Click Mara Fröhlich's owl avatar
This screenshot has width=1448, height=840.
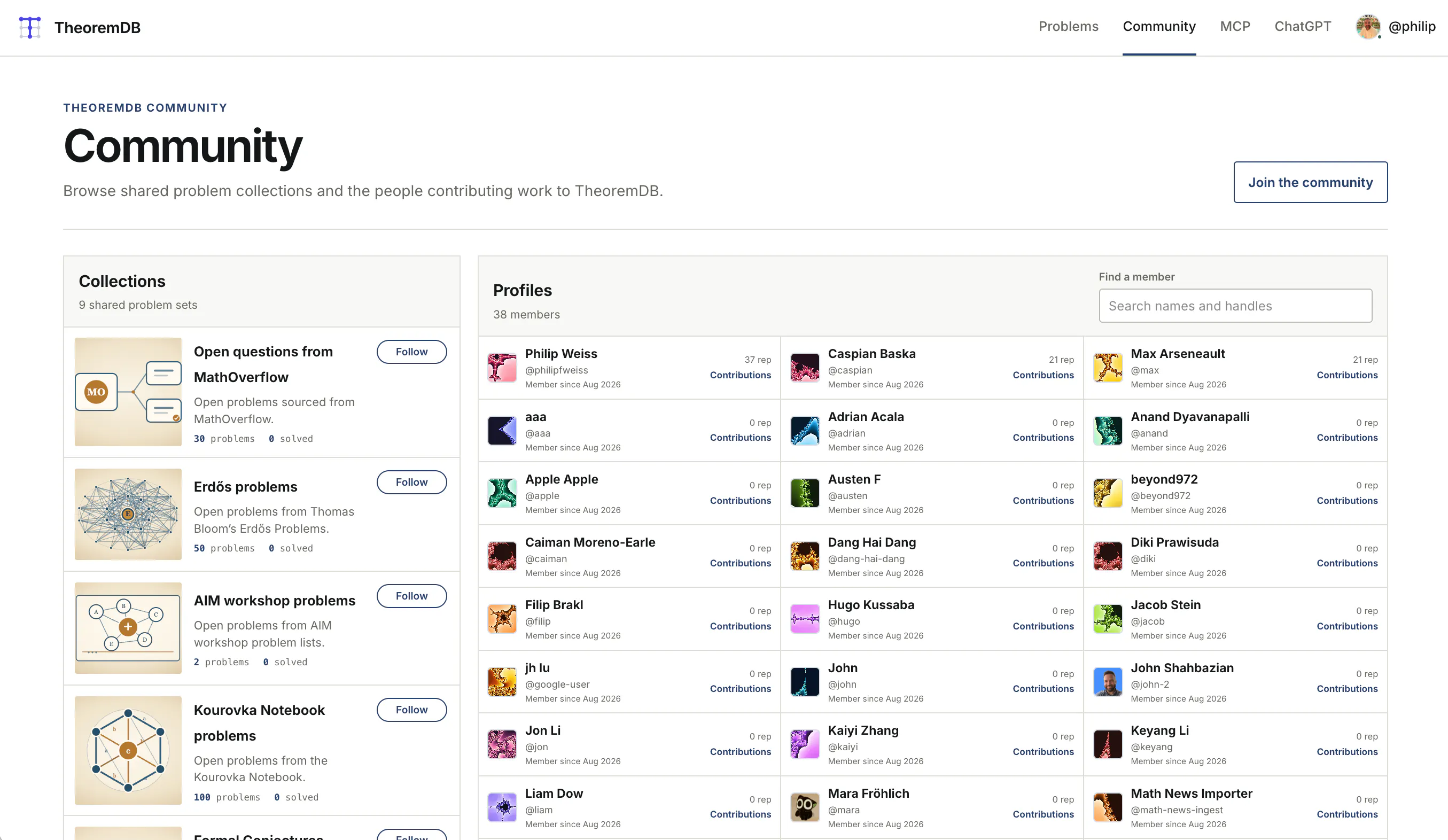point(805,807)
